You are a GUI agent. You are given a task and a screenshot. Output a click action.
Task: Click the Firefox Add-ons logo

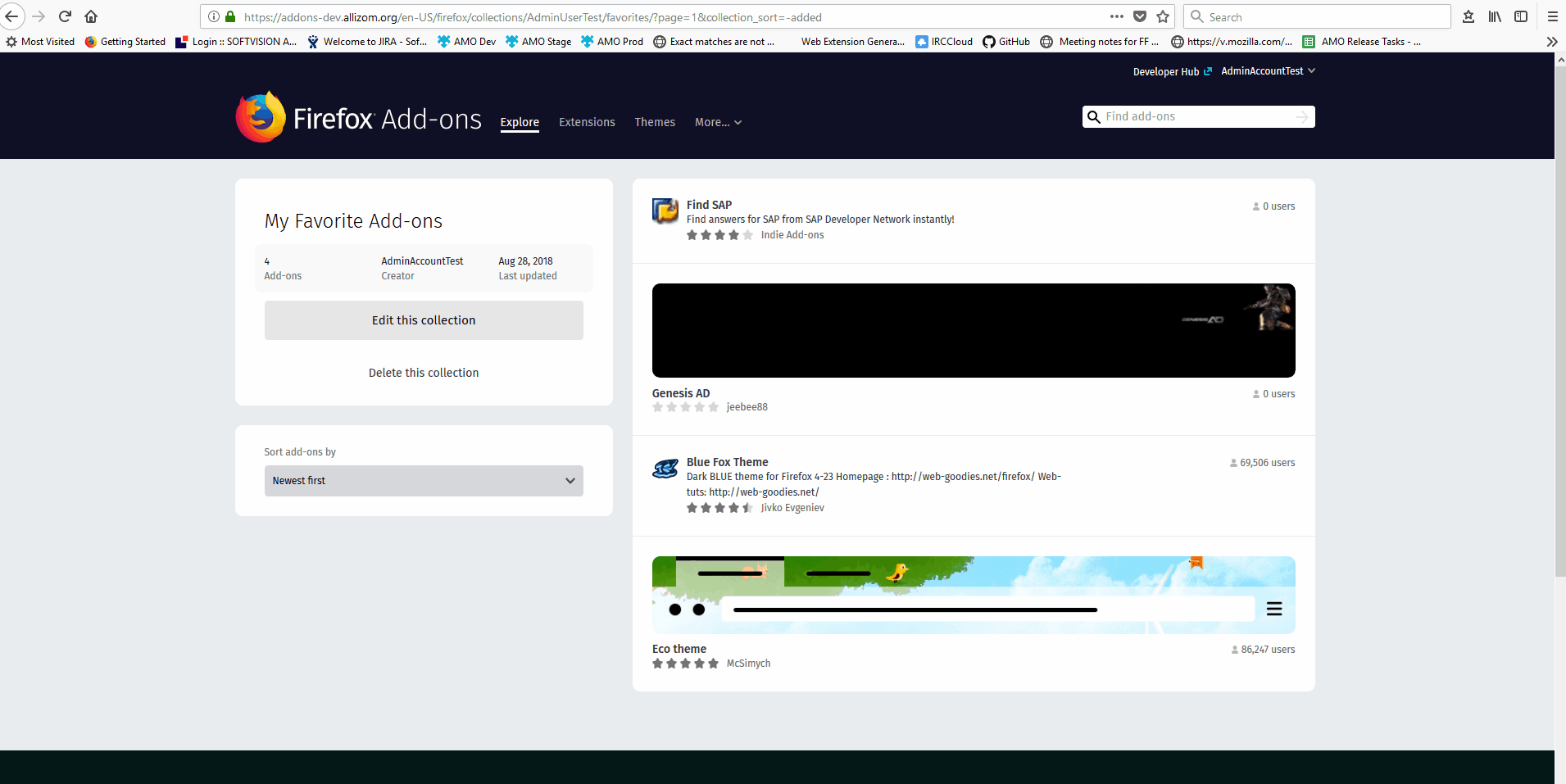(x=359, y=117)
